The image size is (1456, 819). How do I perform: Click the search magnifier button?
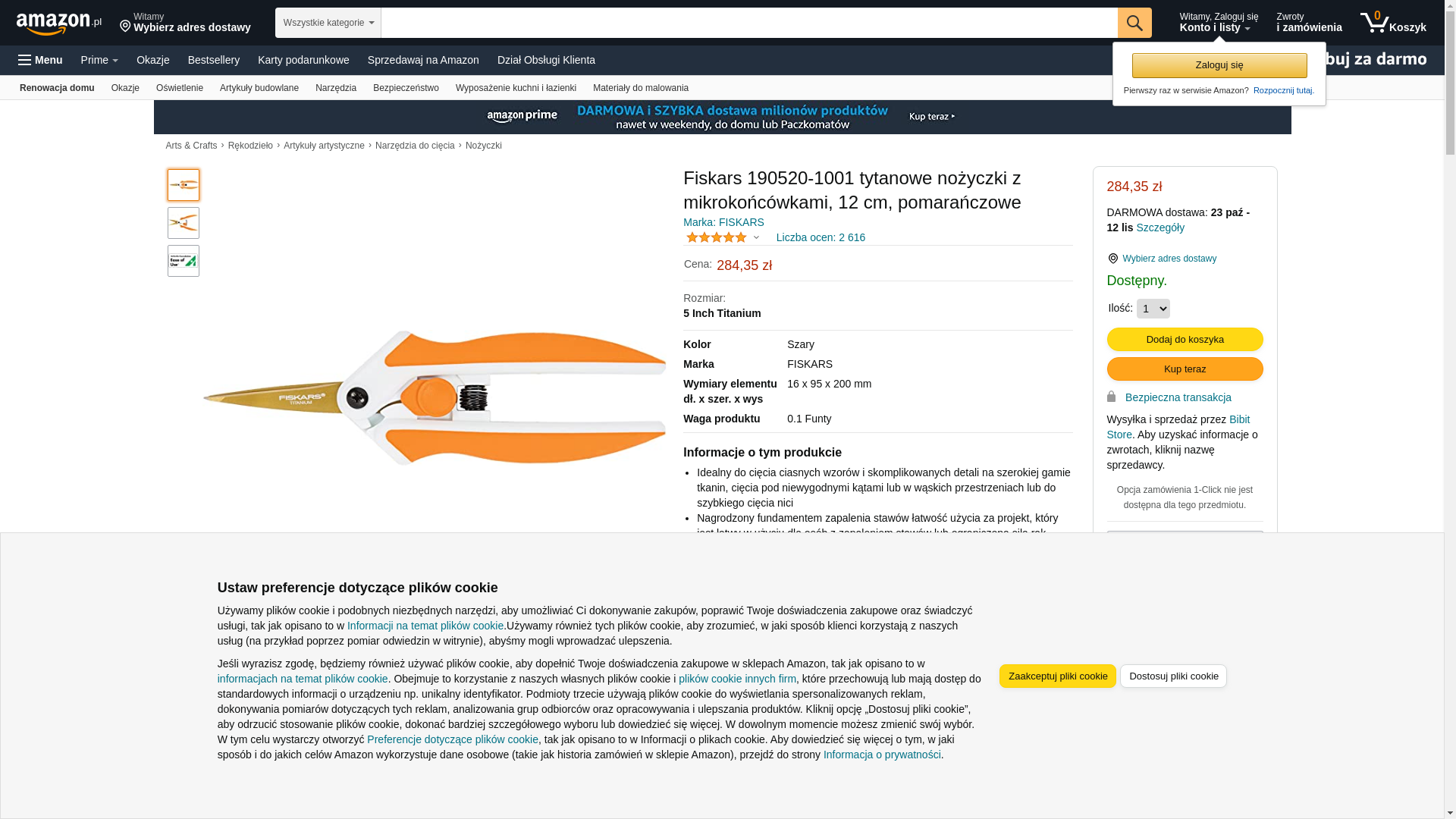(x=1134, y=23)
